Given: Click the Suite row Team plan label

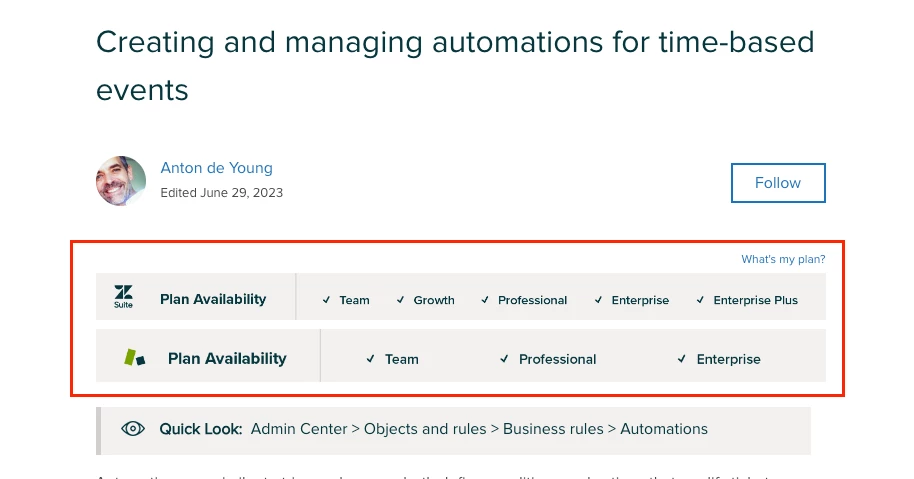Looking at the screenshot, I should [354, 300].
